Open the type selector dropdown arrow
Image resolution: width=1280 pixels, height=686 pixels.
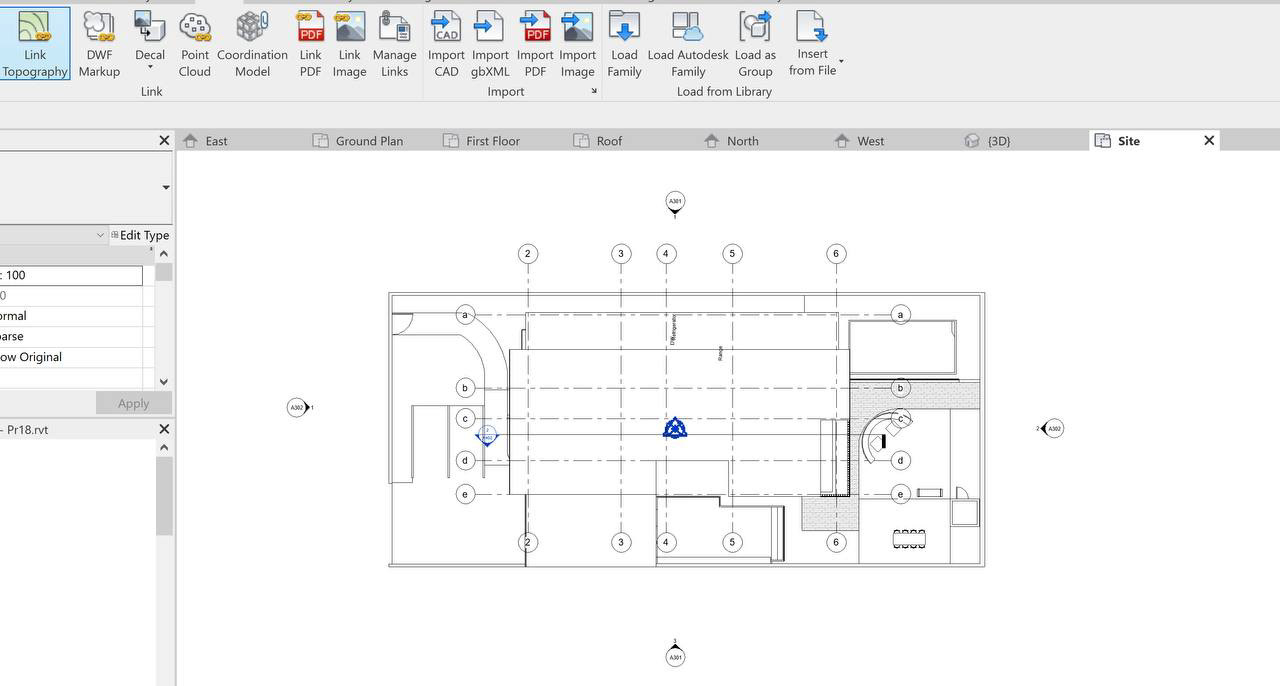pos(165,187)
